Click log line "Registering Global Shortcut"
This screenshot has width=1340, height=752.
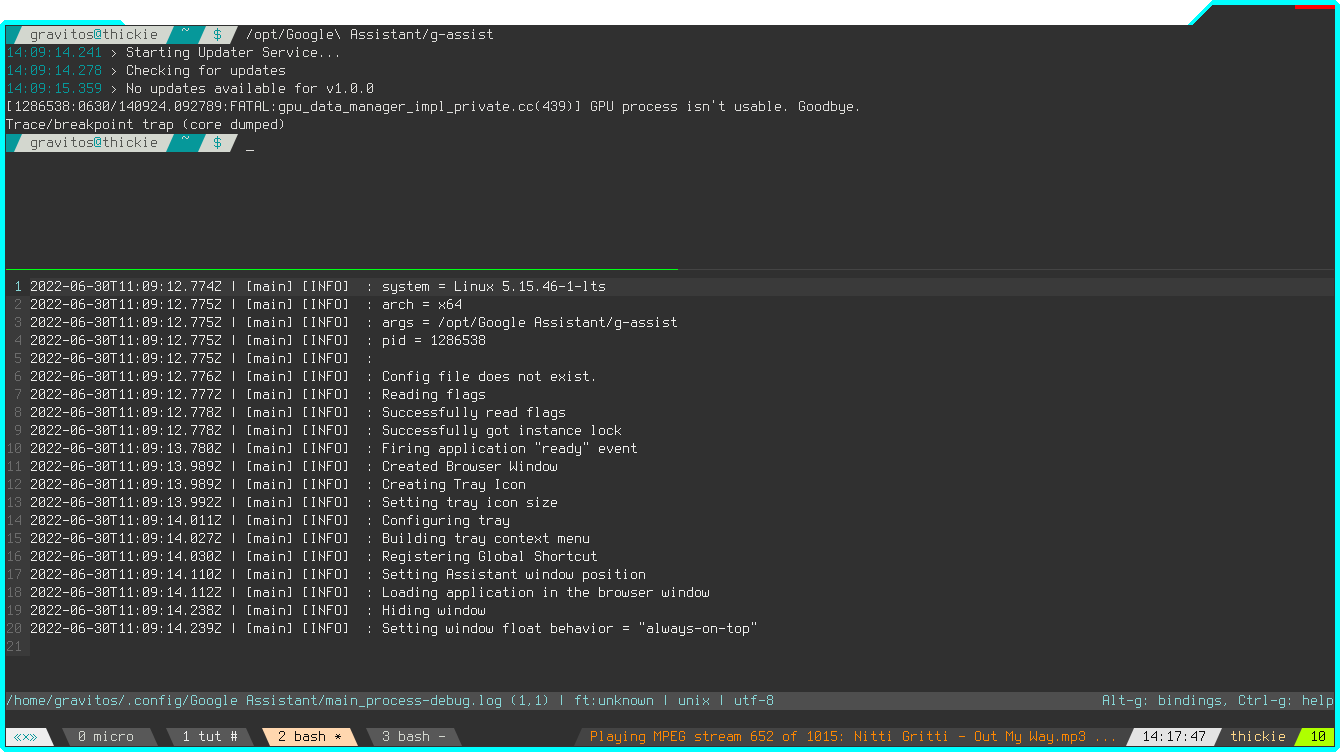click(x=490, y=557)
